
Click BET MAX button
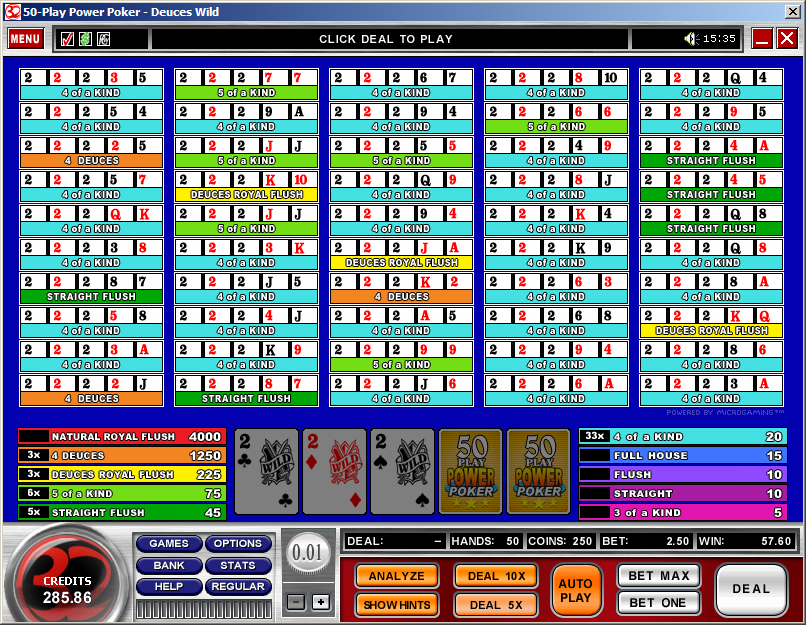pyautogui.click(x=658, y=576)
